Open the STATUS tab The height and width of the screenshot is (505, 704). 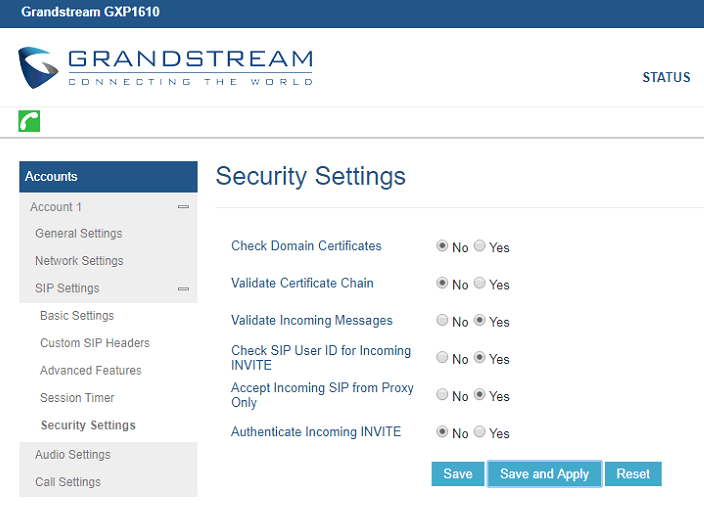click(666, 77)
